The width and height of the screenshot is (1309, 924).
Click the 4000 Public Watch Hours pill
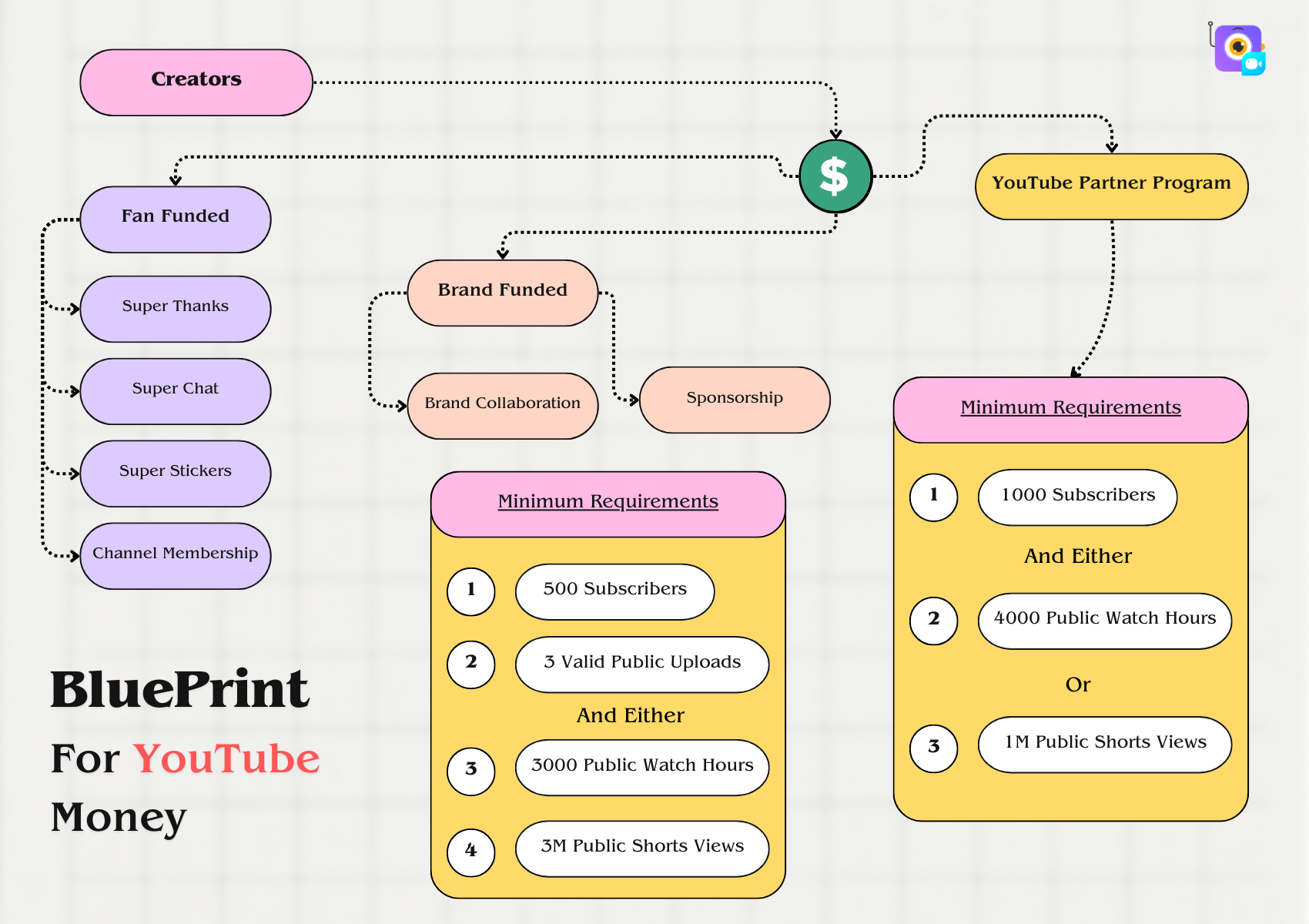point(1105,621)
